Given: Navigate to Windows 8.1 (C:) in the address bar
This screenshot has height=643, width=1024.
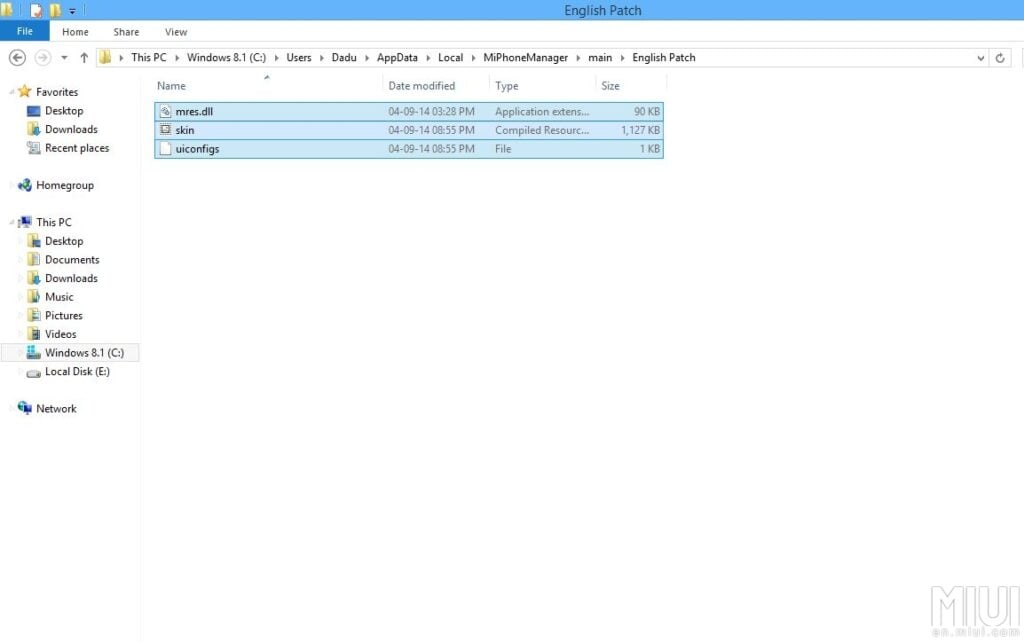Looking at the screenshot, I should pos(227,57).
